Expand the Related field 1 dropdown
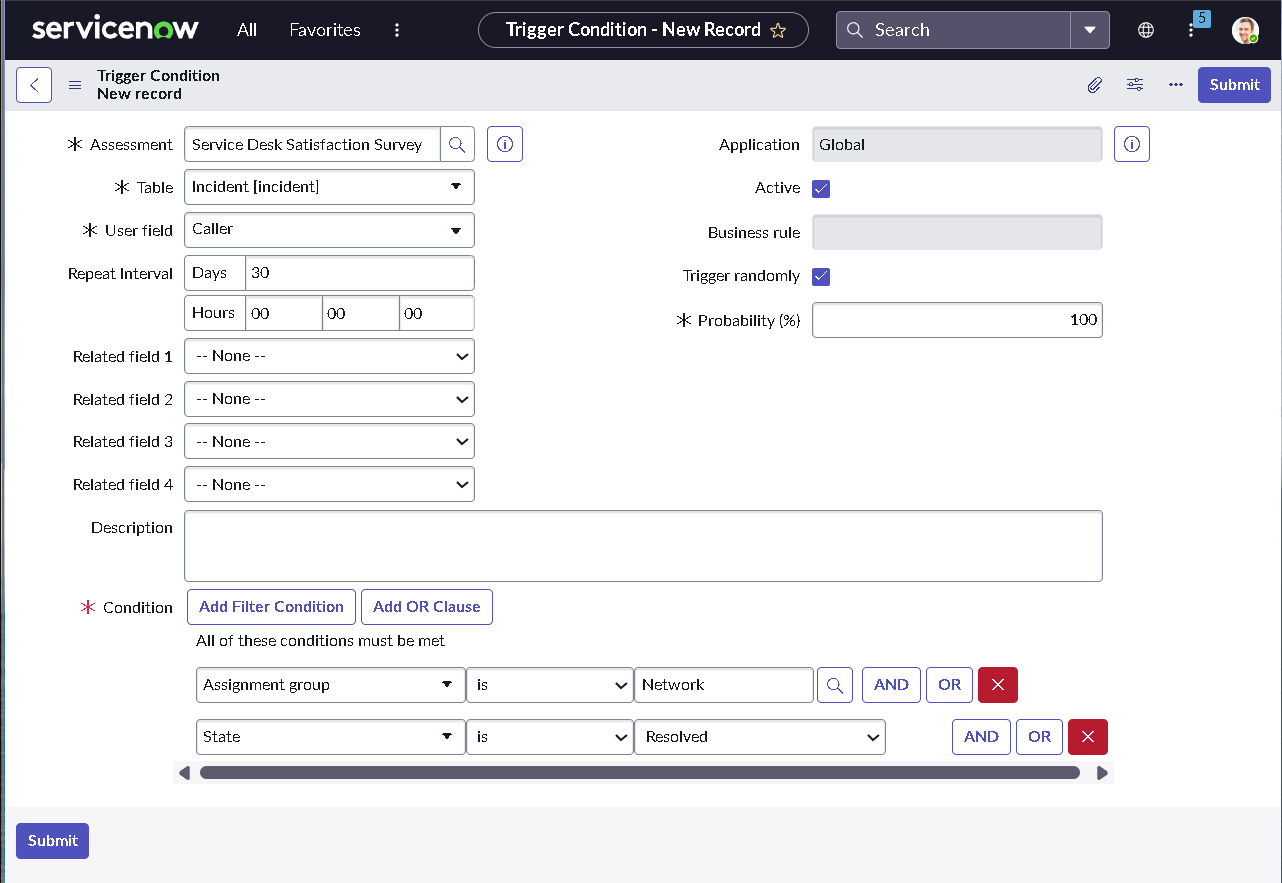The height and width of the screenshot is (883, 1282). [329, 356]
